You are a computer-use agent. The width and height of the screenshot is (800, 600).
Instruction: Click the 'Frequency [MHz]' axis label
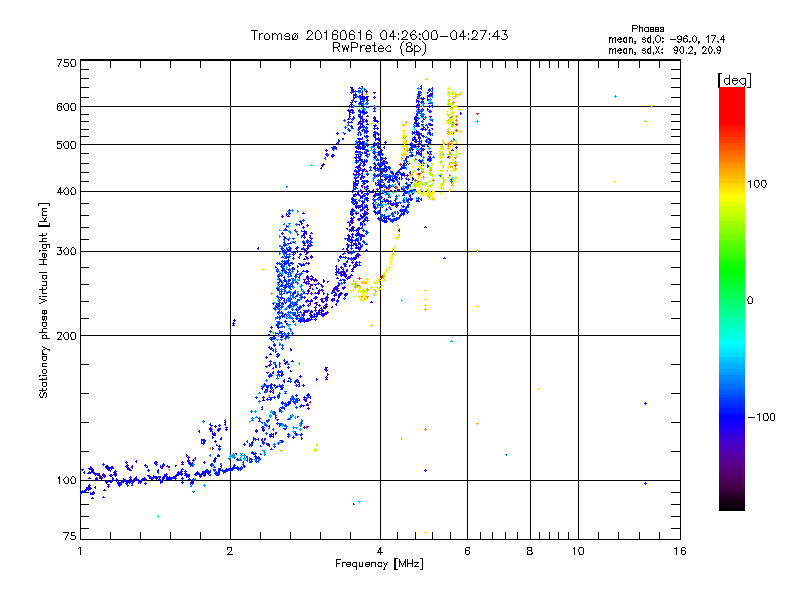coord(379,564)
